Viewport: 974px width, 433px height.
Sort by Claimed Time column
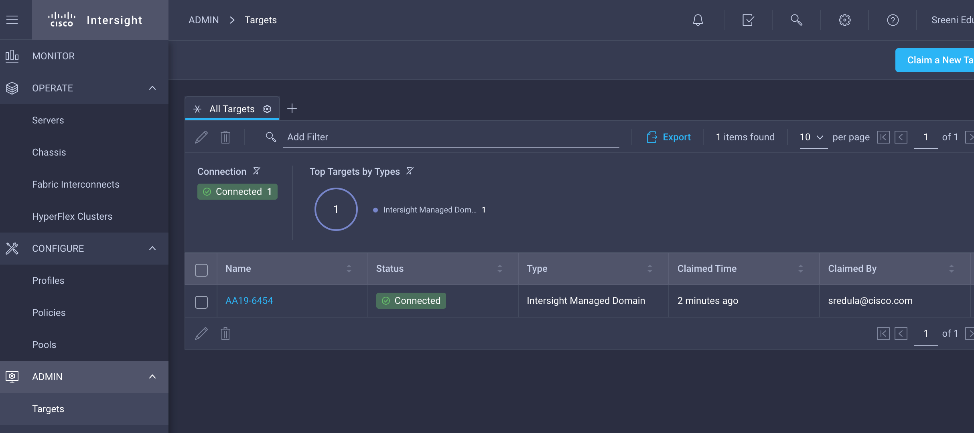[801, 268]
